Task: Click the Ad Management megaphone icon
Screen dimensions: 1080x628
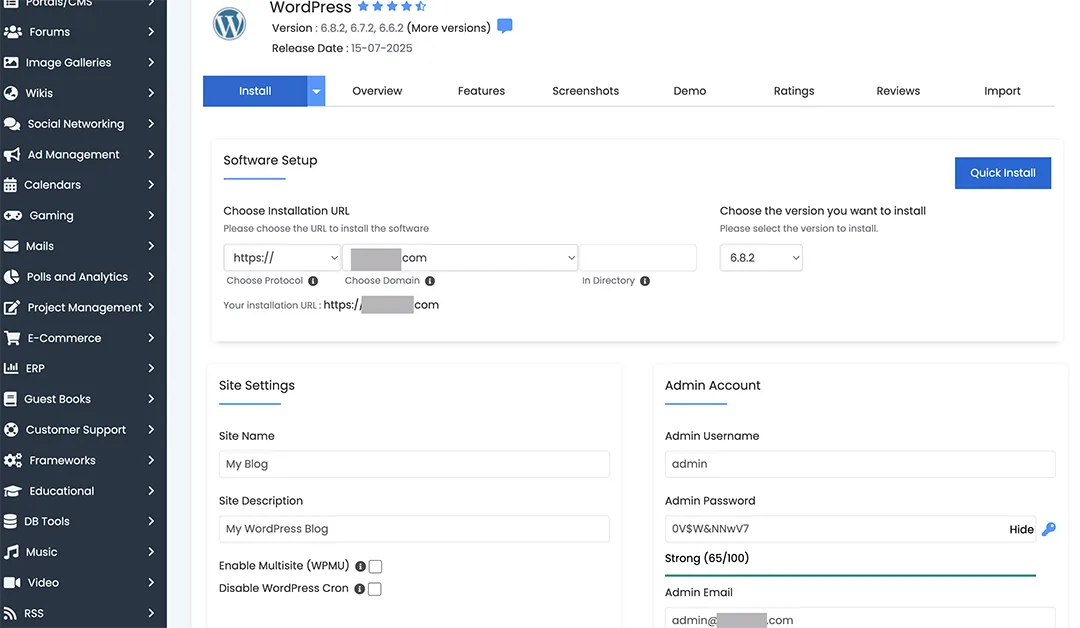Action: (x=12, y=154)
